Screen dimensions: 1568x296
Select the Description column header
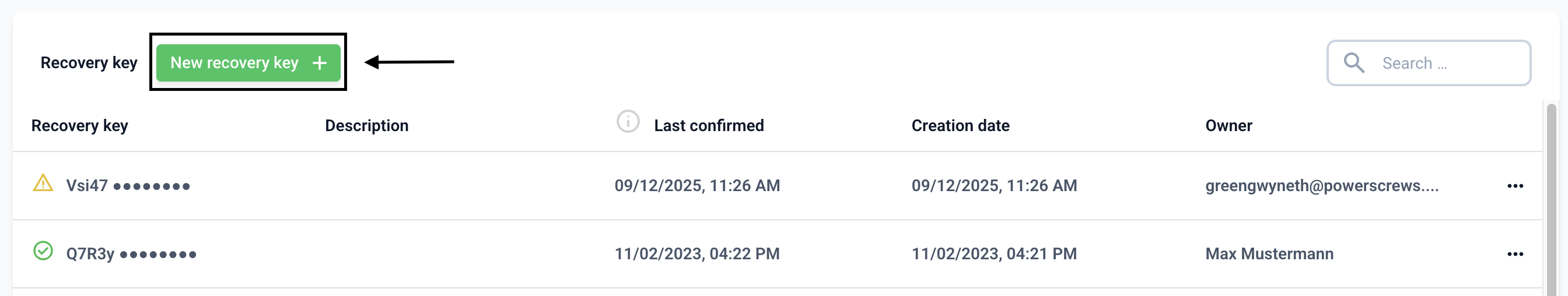366,126
